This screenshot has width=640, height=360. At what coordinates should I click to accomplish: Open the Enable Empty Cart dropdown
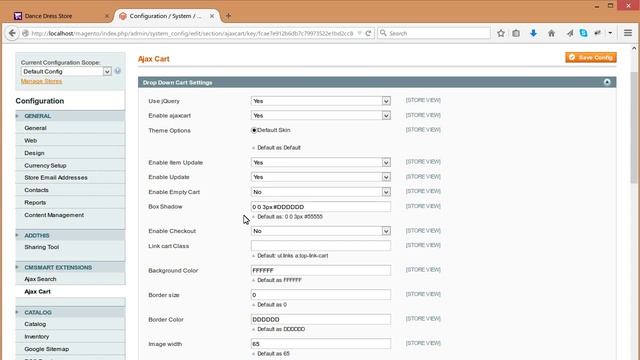(x=321, y=192)
